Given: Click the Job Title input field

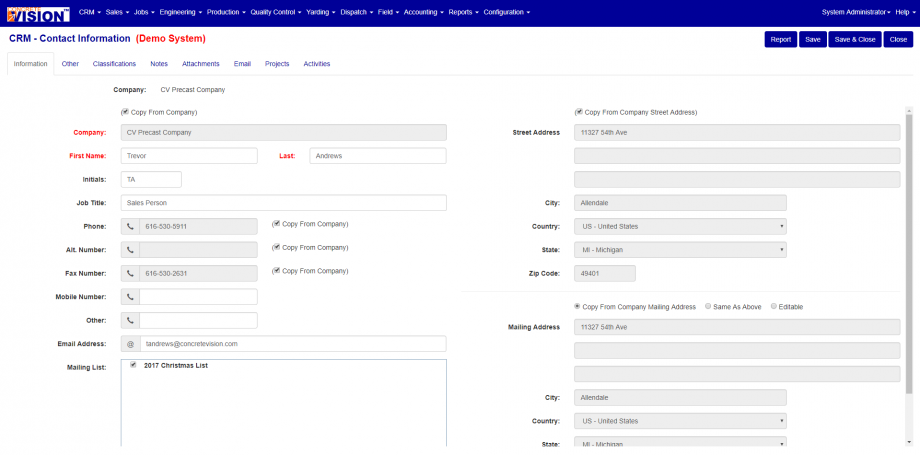Looking at the screenshot, I should 283,203.
